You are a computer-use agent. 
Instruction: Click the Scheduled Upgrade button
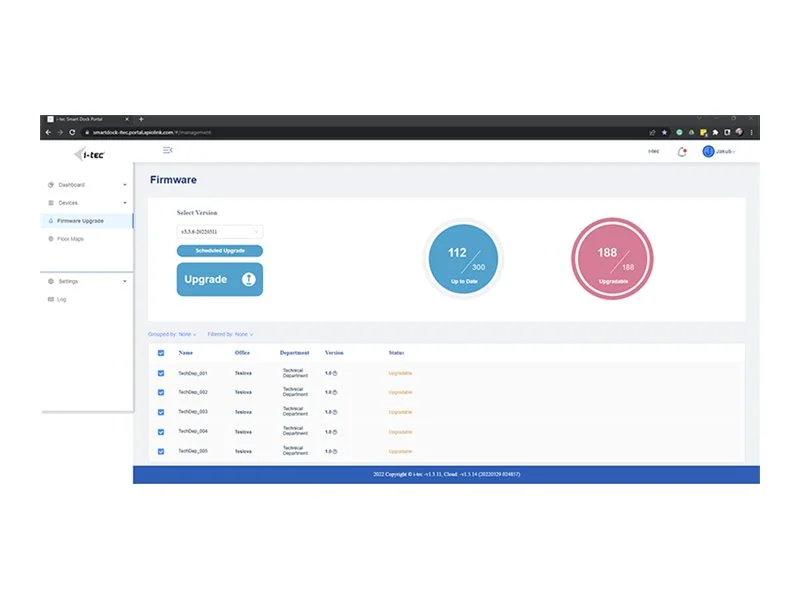[219, 251]
